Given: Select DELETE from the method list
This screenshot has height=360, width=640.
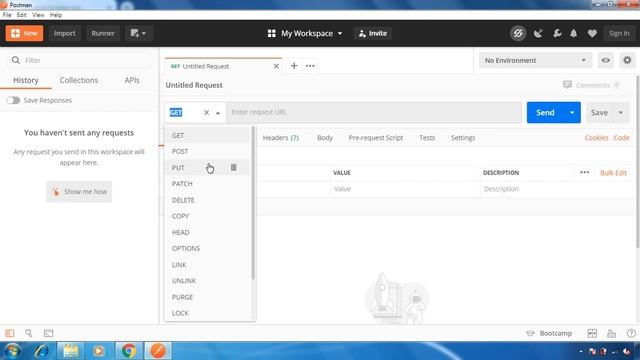Looking at the screenshot, I should click(207, 200).
